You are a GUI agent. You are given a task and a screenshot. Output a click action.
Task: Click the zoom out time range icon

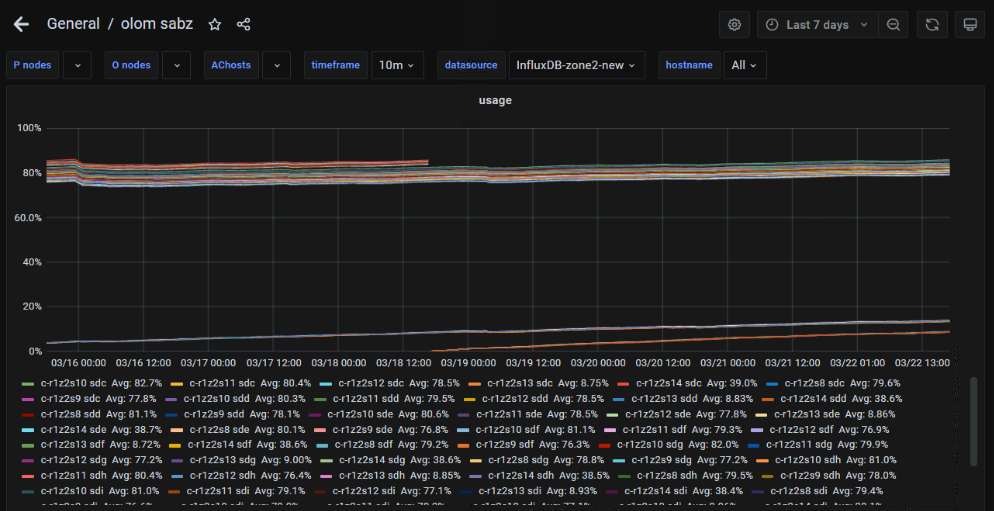coord(893,24)
